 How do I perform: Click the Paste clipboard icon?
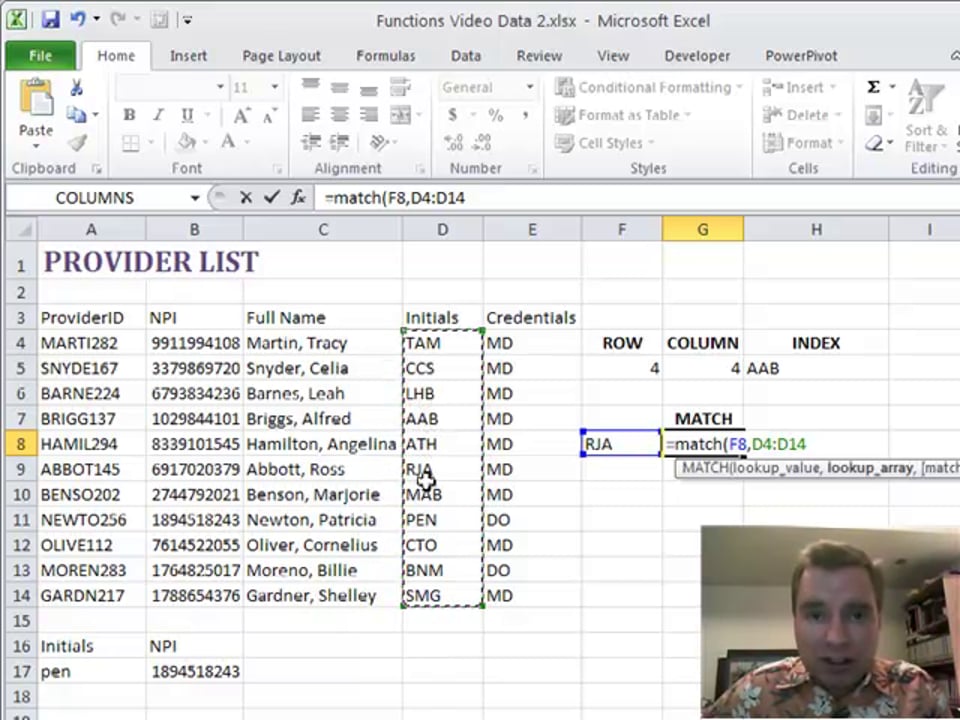tap(36, 98)
